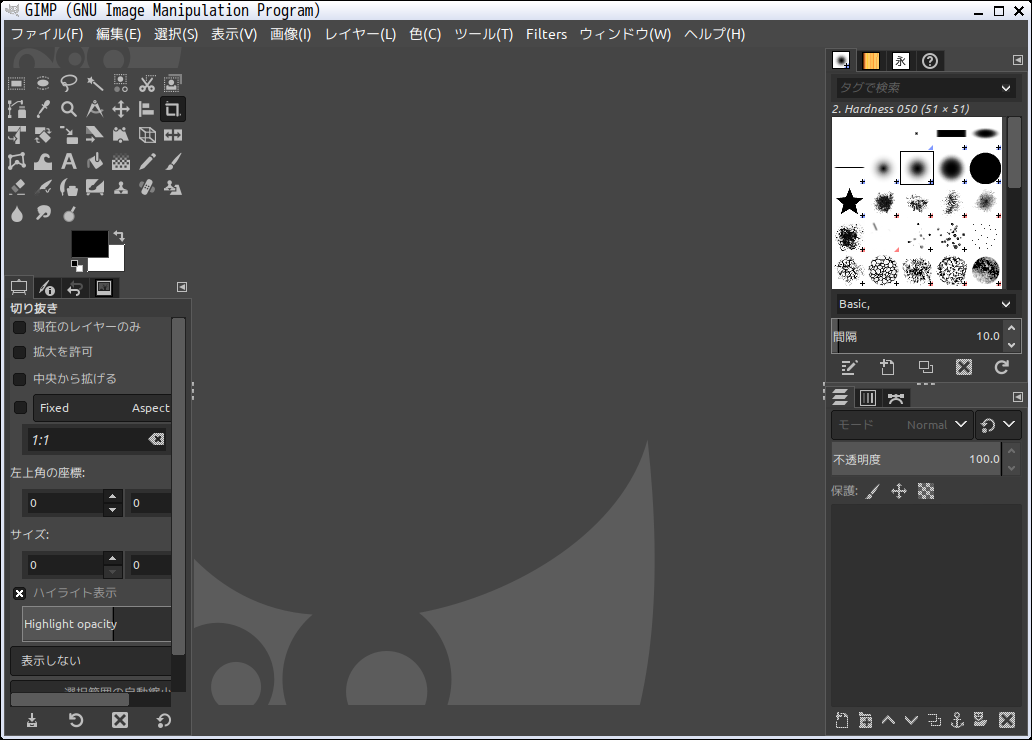
Task: Clear the 1:1 aspect ratio entry
Action: coord(156,439)
